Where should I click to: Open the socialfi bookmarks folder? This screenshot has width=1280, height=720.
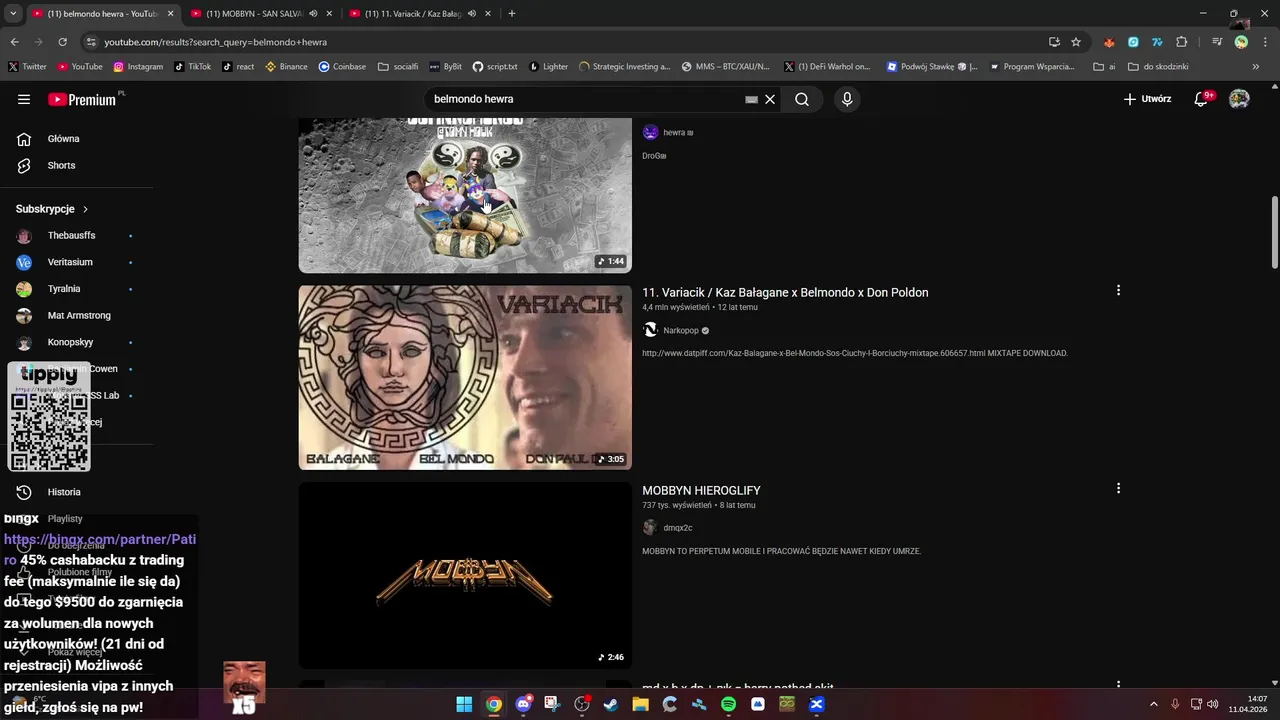click(x=398, y=67)
